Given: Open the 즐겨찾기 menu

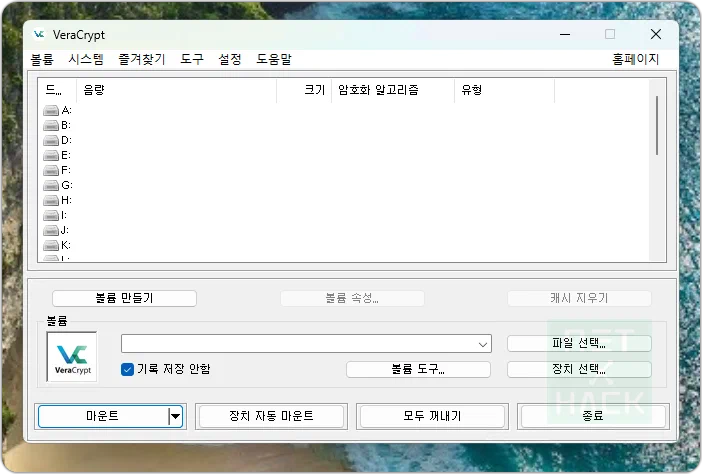Looking at the screenshot, I should tap(142, 60).
